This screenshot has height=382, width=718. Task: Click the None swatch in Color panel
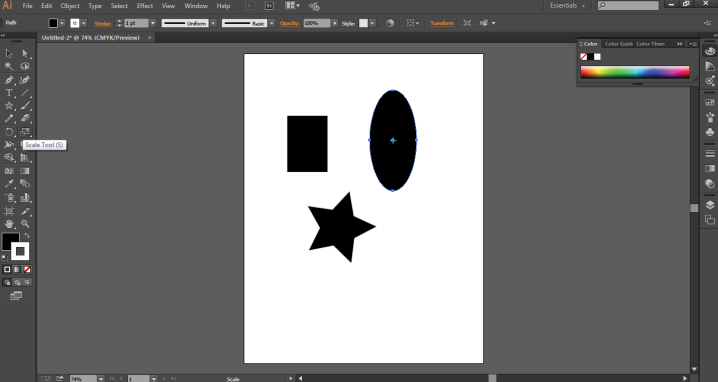(x=583, y=57)
